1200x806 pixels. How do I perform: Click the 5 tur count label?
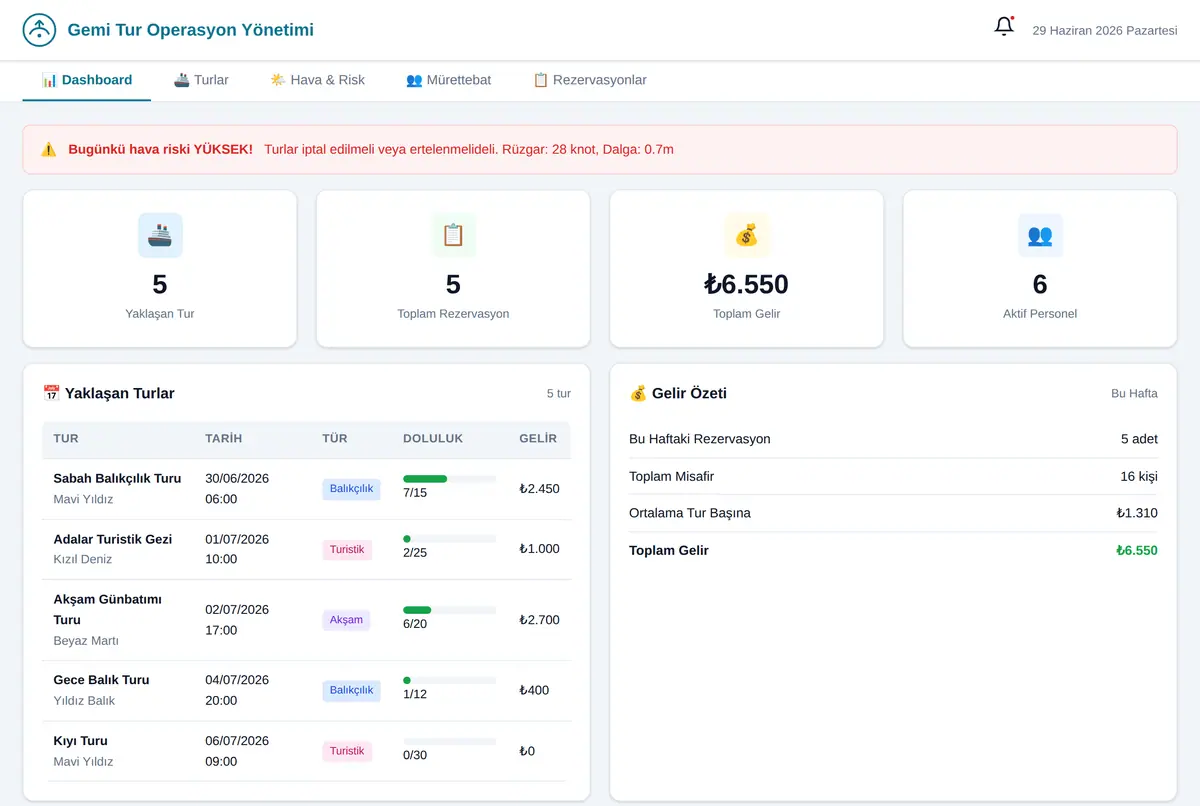559,394
